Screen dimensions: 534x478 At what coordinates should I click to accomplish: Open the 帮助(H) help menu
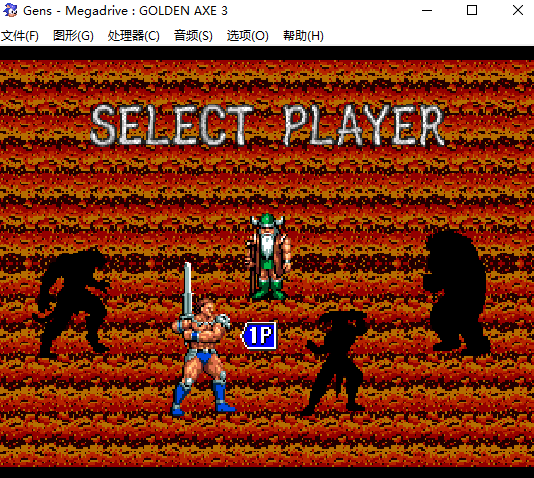click(303, 36)
